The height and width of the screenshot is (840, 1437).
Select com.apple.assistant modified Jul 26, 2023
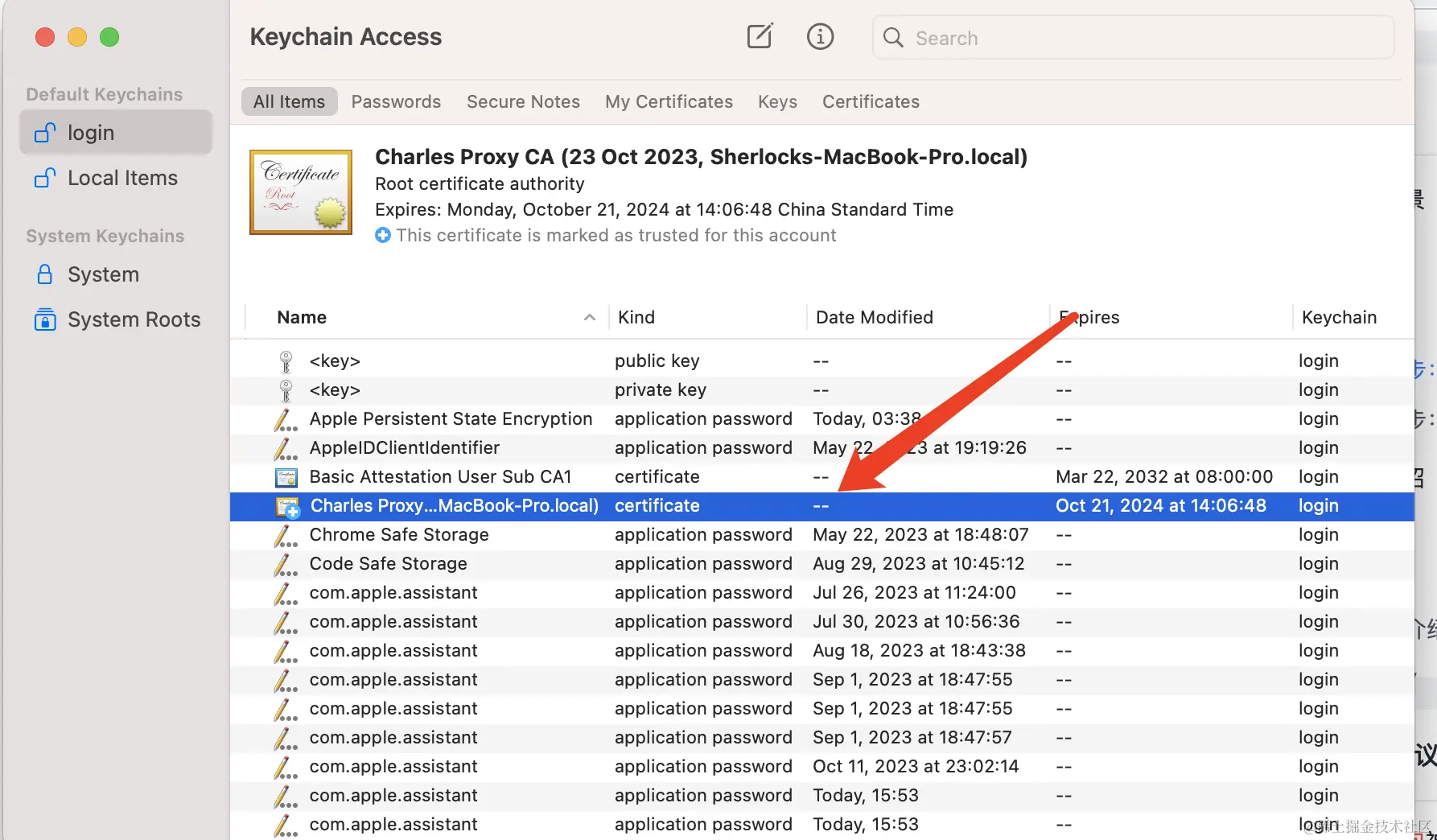point(822,592)
